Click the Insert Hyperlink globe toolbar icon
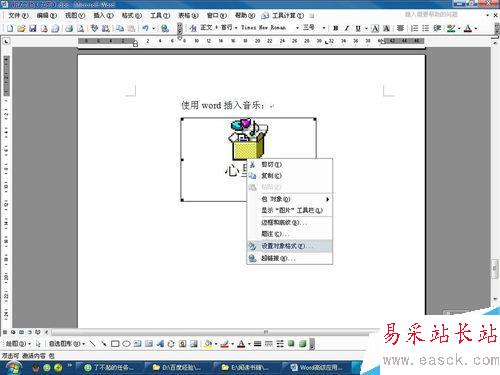 pos(165,28)
